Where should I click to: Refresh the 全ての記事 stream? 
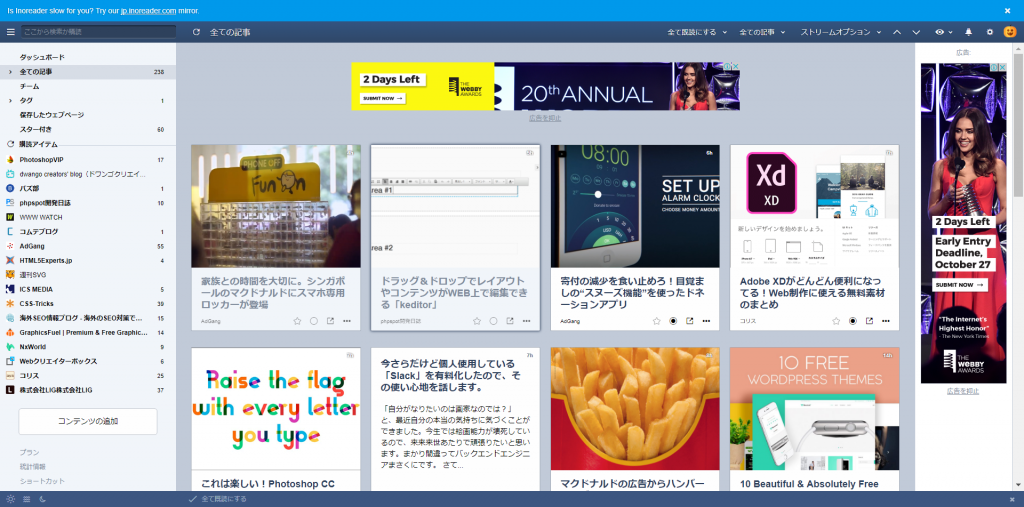pos(196,32)
